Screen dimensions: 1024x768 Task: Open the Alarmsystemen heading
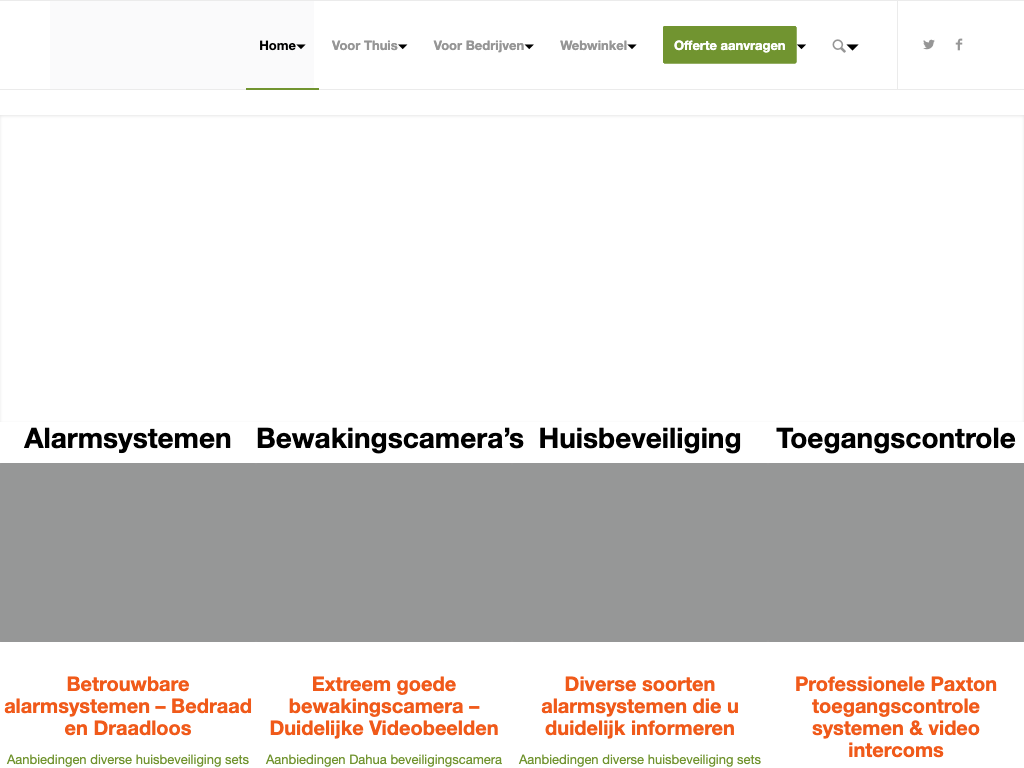coord(128,438)
